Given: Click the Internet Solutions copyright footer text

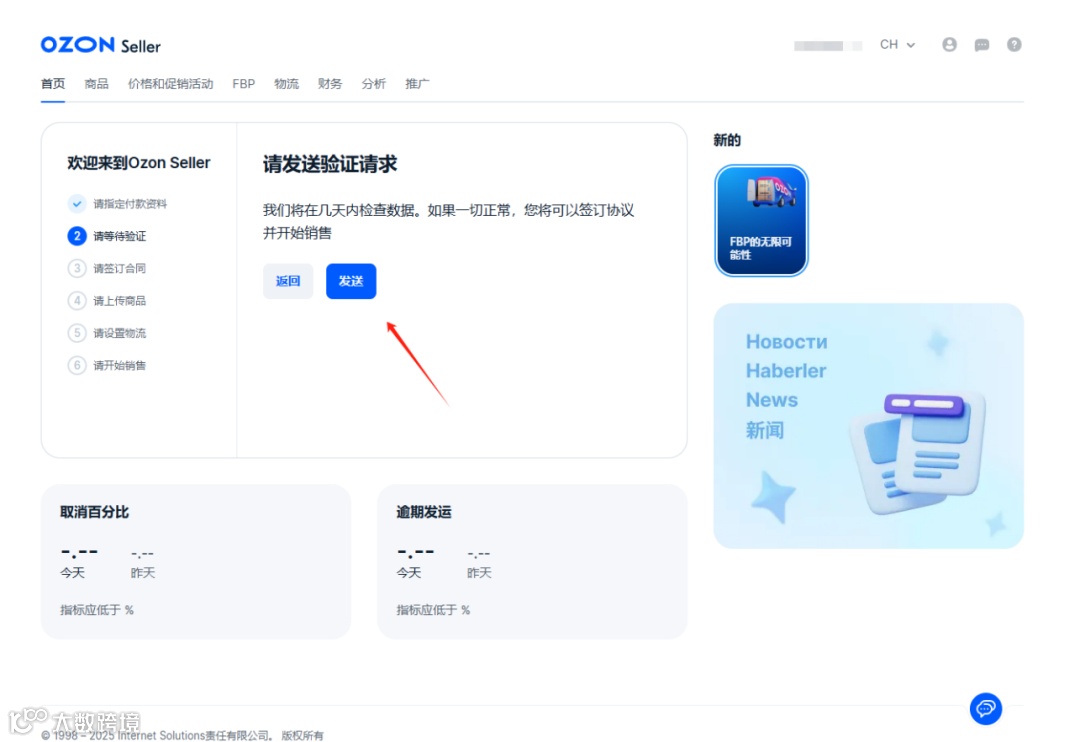Looking at the screenshot, I should [x=183, y=735].
